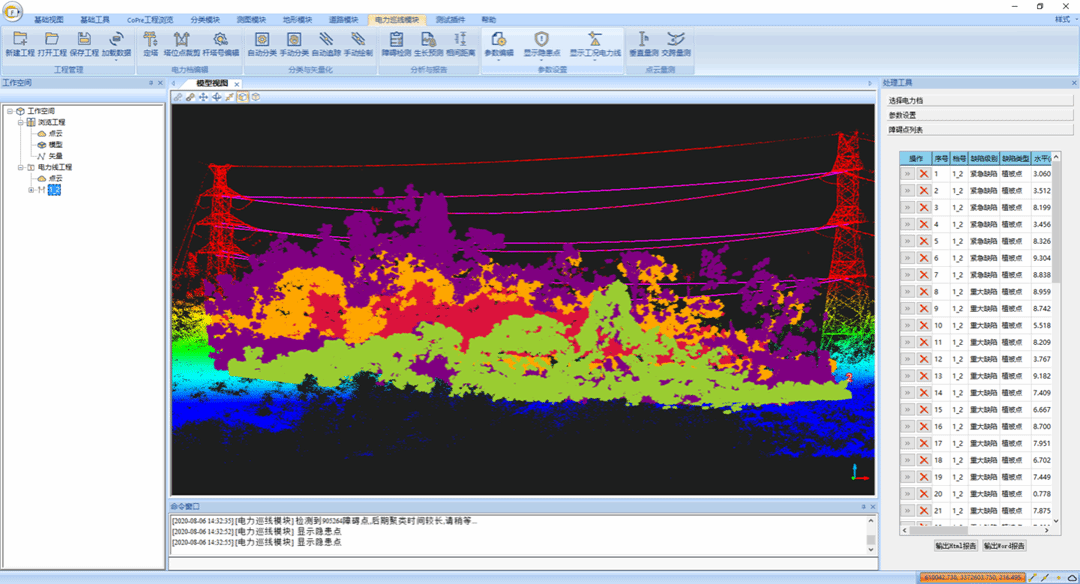Expand the 参数设置 section

pos(979,115)
